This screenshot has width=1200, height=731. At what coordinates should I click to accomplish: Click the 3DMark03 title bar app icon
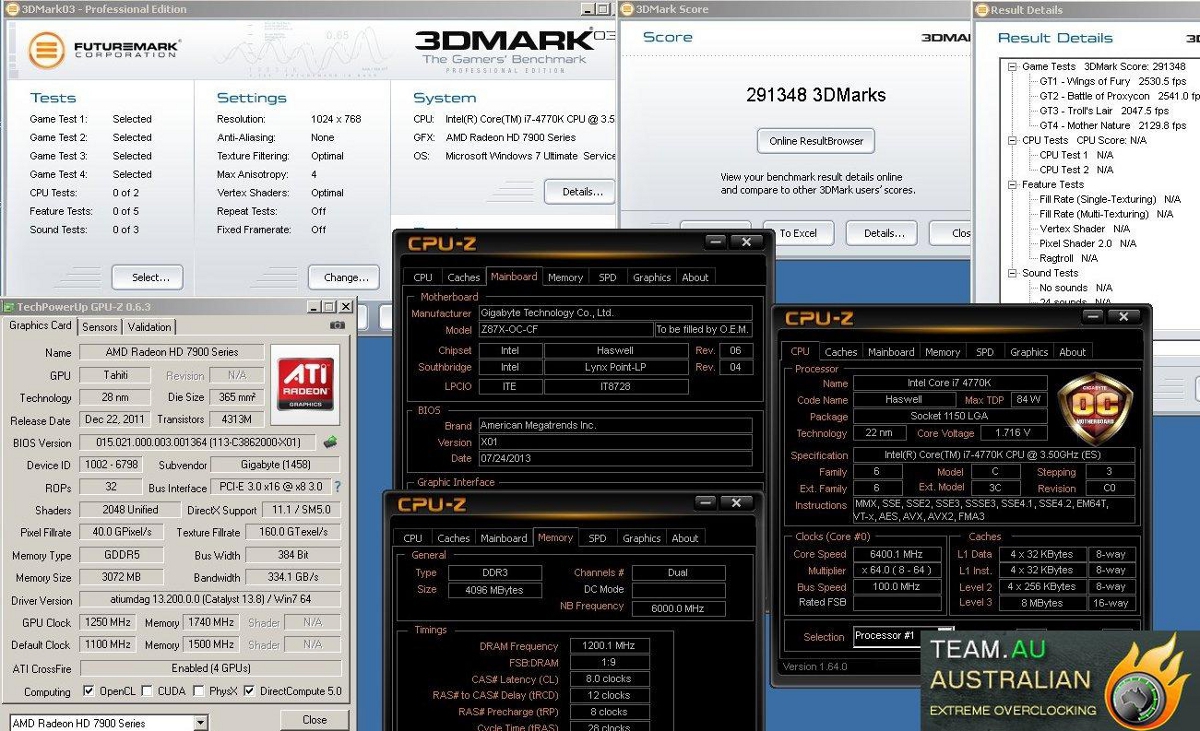click(x=10, y=9)
